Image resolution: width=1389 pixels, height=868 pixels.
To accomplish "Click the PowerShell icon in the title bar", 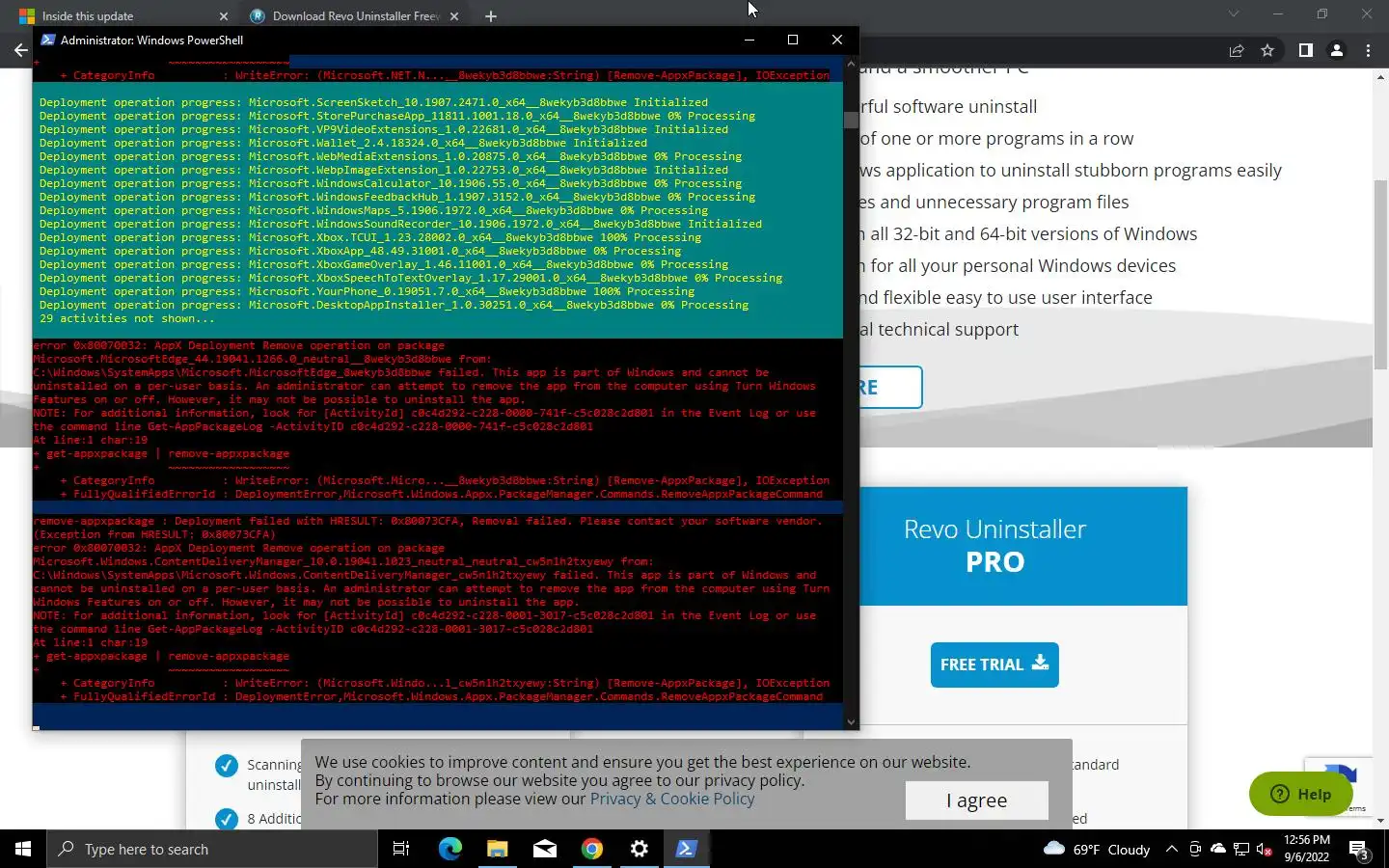I will [47, 40].
